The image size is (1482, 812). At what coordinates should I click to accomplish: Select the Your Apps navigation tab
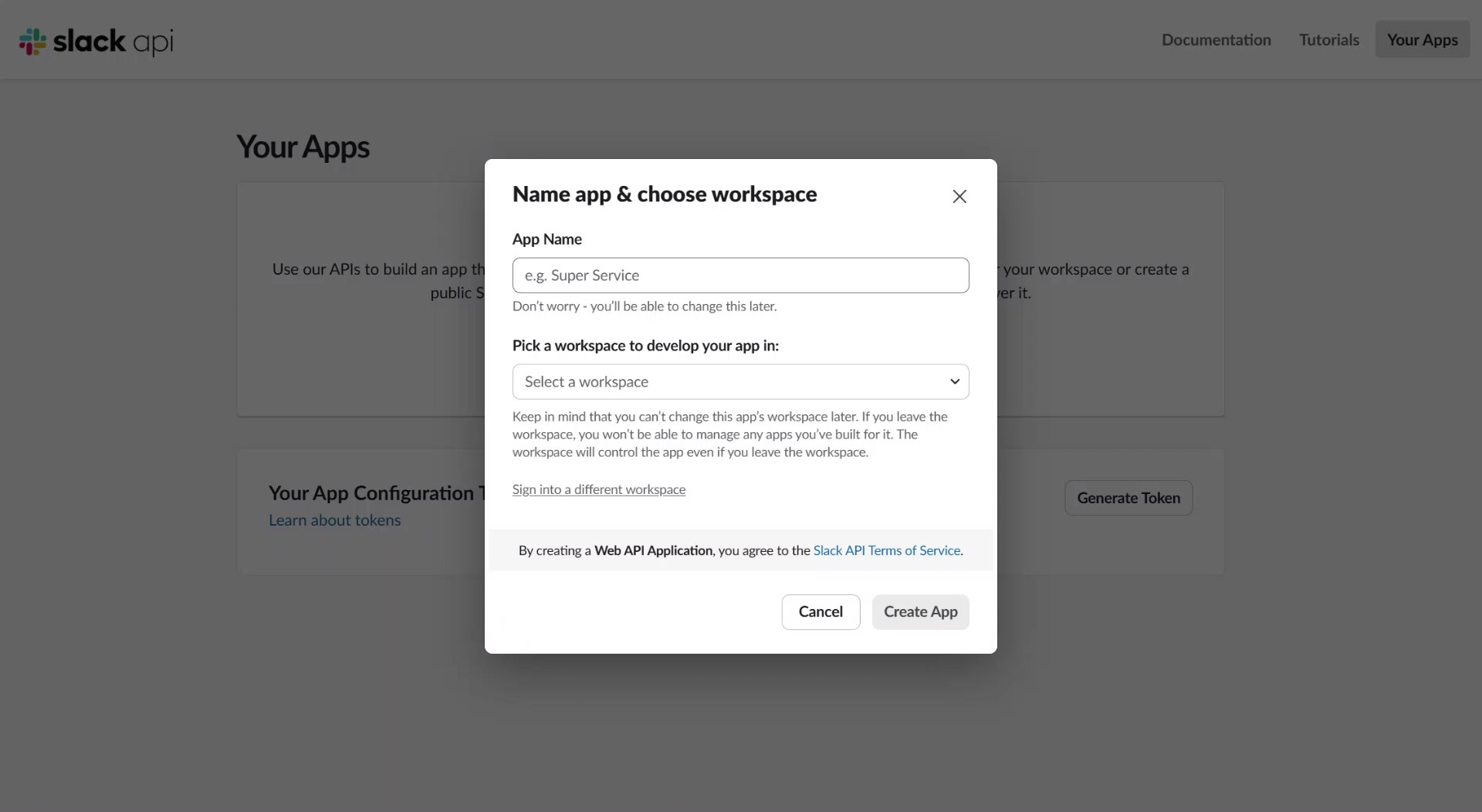pos(1422,40)
